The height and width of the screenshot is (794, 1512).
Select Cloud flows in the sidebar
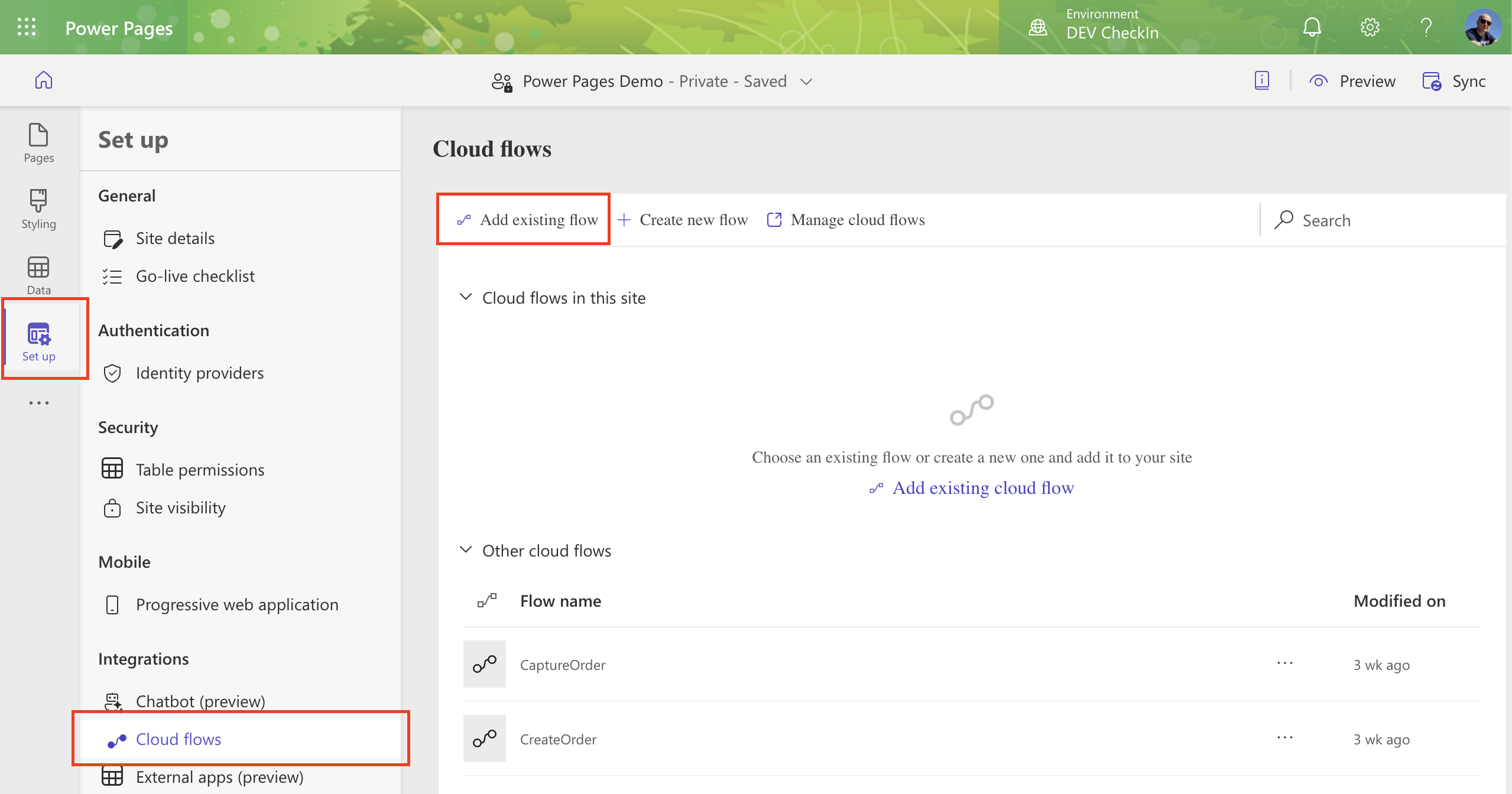(178, 738)
